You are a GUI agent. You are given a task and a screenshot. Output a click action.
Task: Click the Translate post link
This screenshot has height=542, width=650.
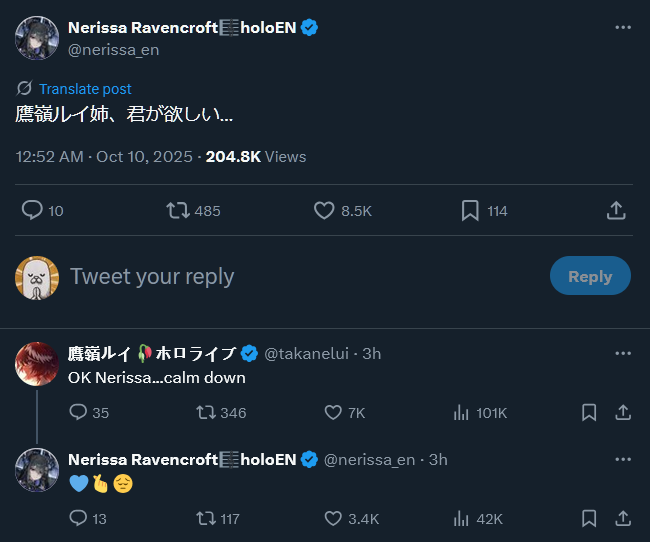85,89
